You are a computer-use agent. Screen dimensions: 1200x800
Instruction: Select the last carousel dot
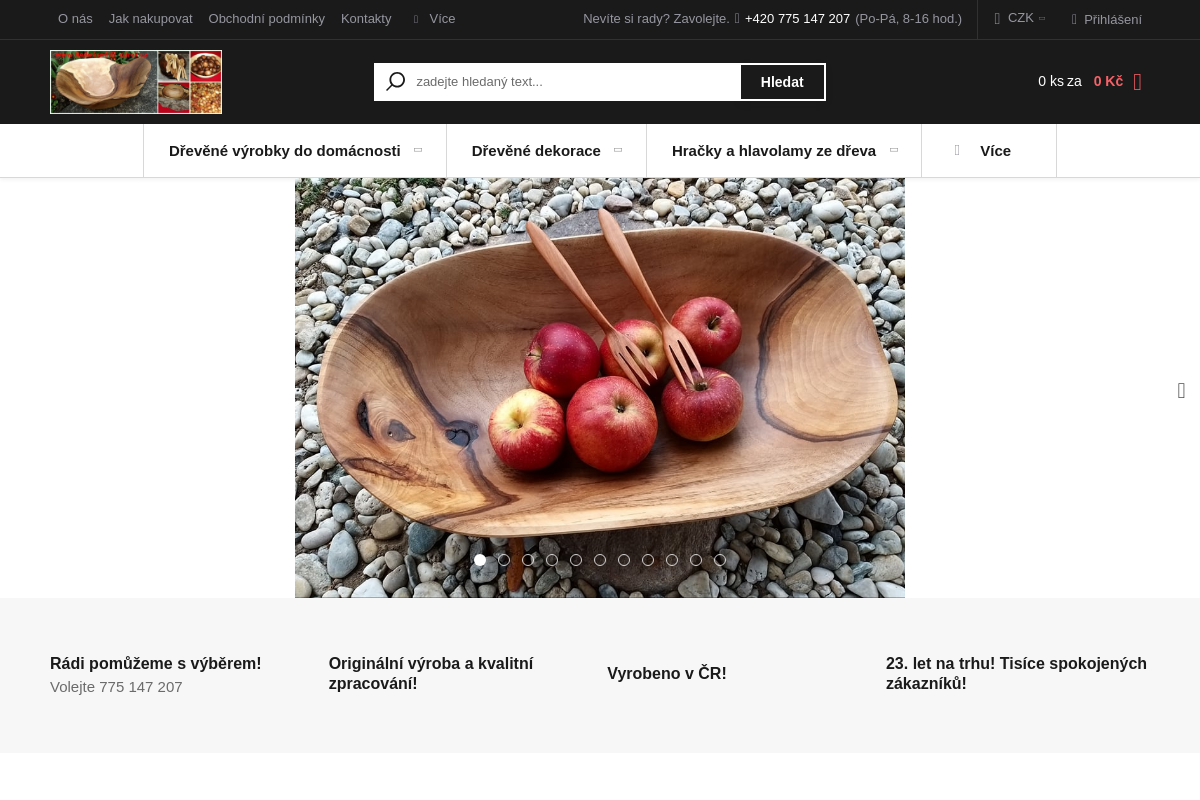point(720,560)
